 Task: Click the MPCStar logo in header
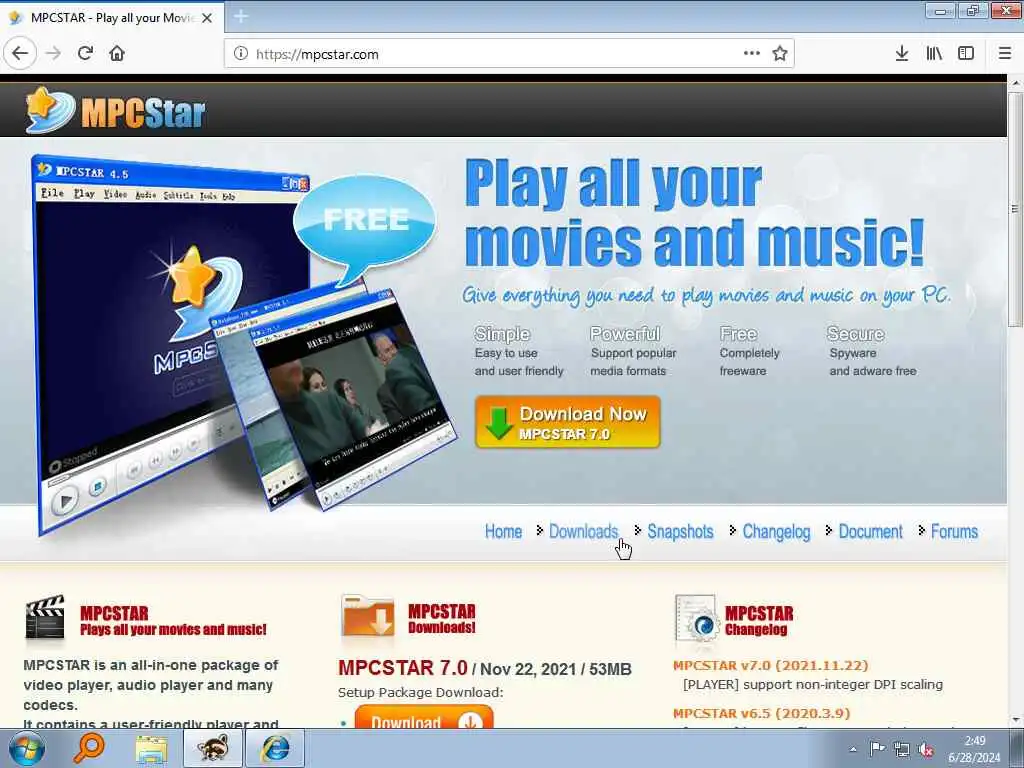116,110
